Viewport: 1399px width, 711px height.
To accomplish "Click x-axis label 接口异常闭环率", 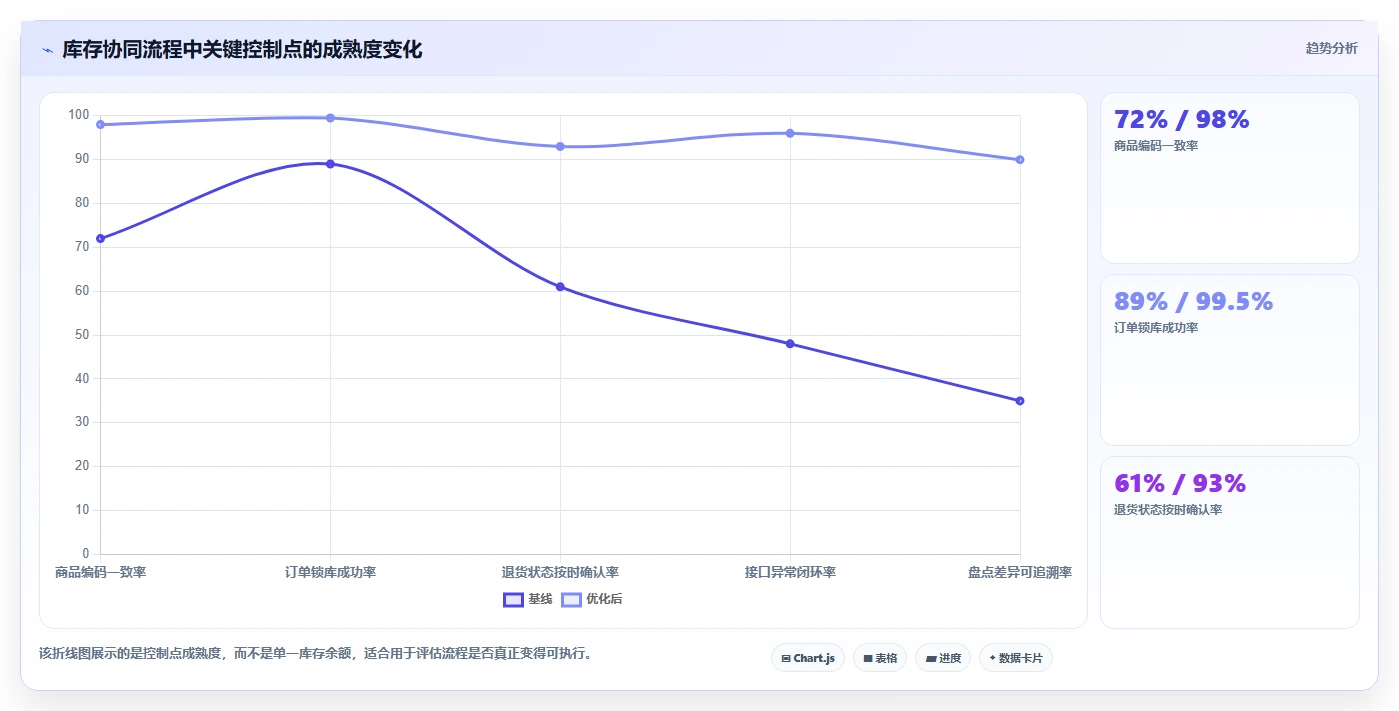I will tap(790, 572).
